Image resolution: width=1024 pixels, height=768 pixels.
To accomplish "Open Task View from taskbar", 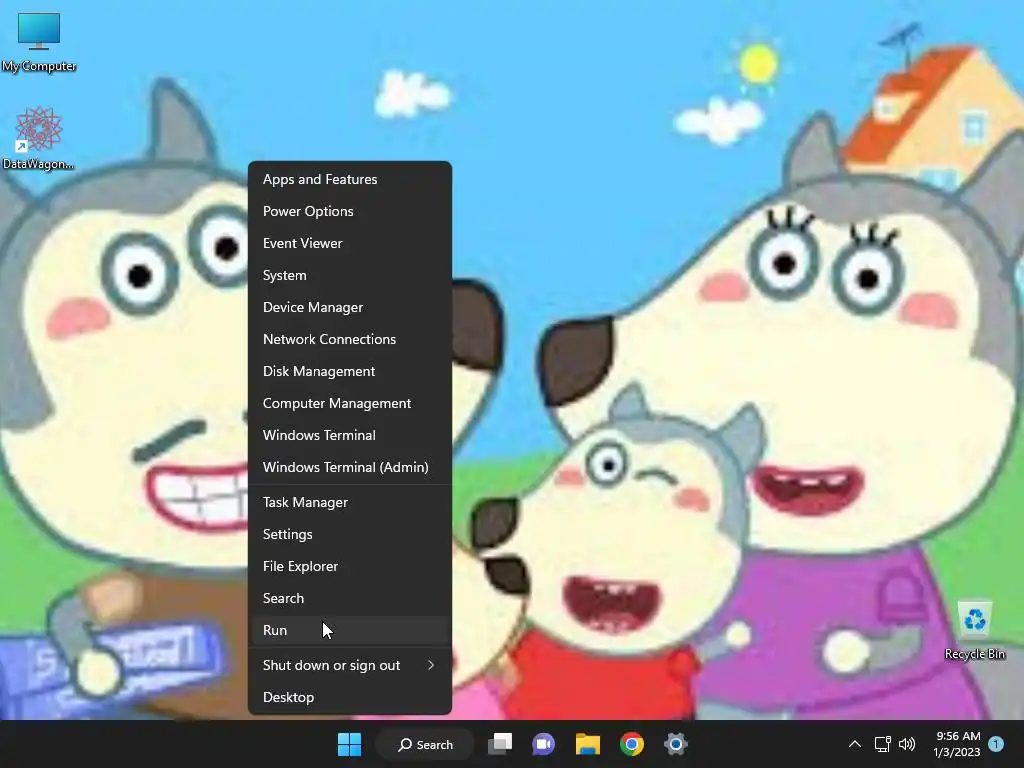I will click(500, 744).
